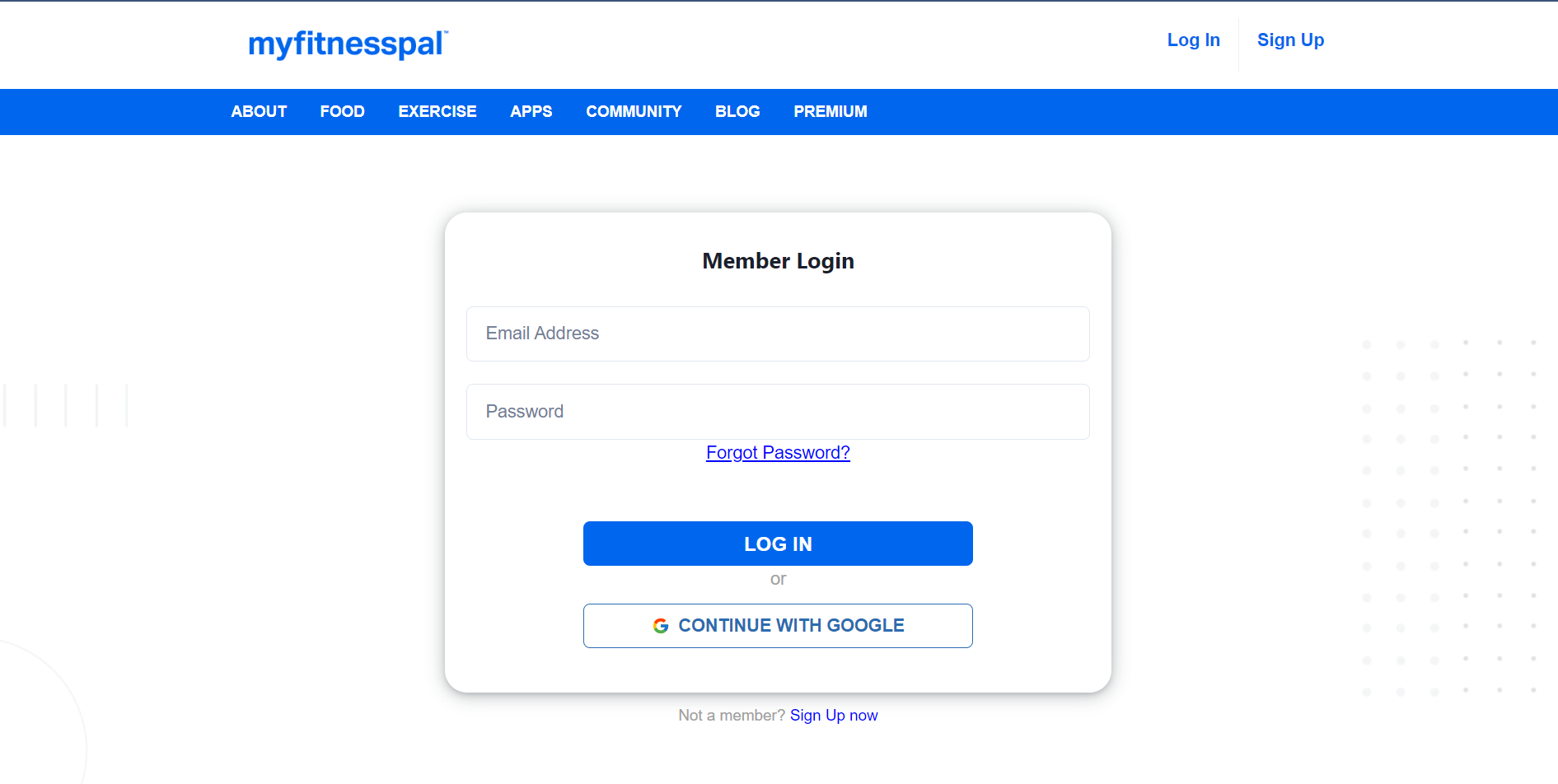The image size is (1558, 784).
Task: Click the Google G icon
Action: click(661, 626)
